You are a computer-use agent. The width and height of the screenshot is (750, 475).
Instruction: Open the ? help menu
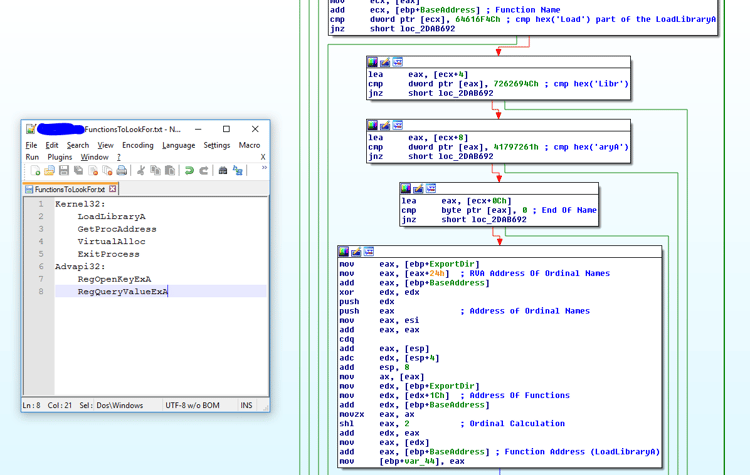tap(119, 157)
